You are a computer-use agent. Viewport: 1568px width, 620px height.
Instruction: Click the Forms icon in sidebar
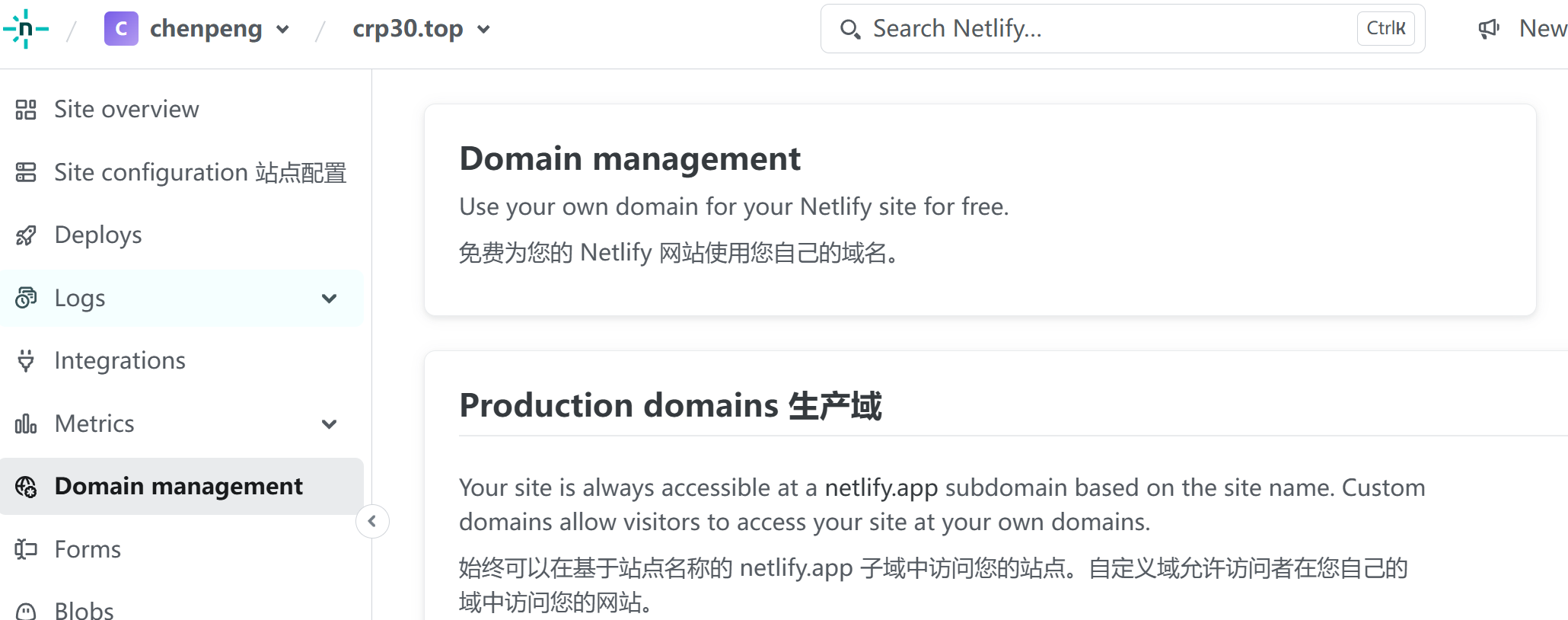[26, 549]
